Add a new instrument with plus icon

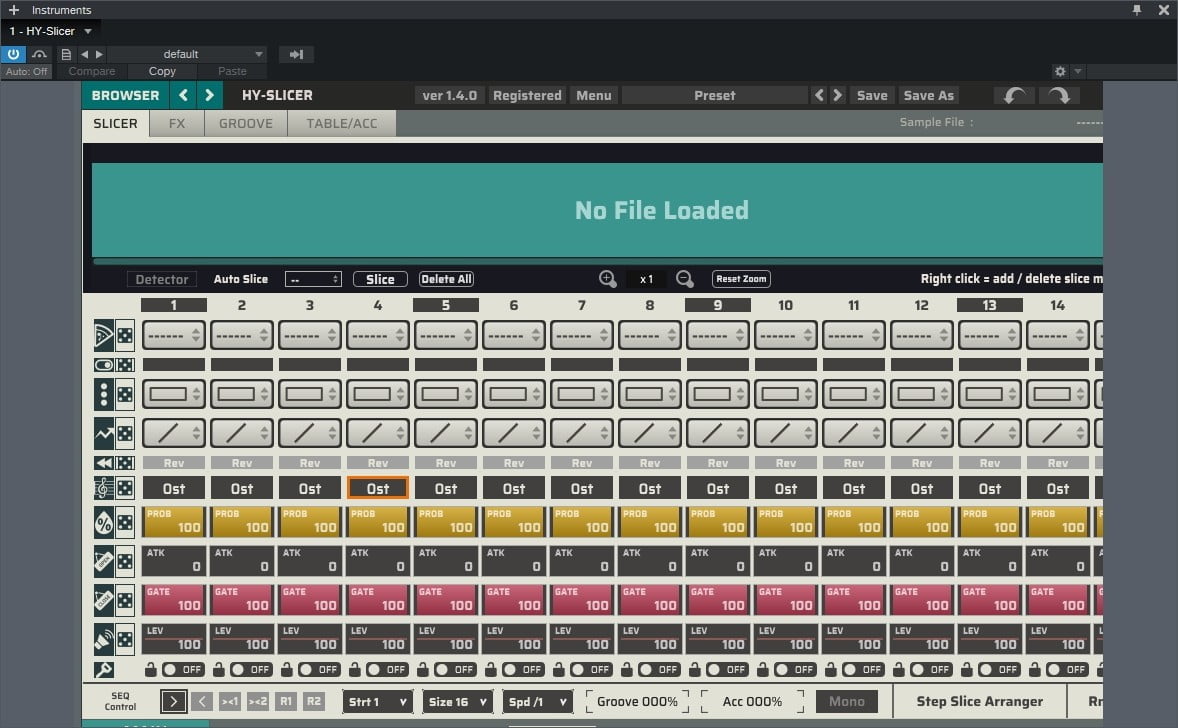coord(14,10)
